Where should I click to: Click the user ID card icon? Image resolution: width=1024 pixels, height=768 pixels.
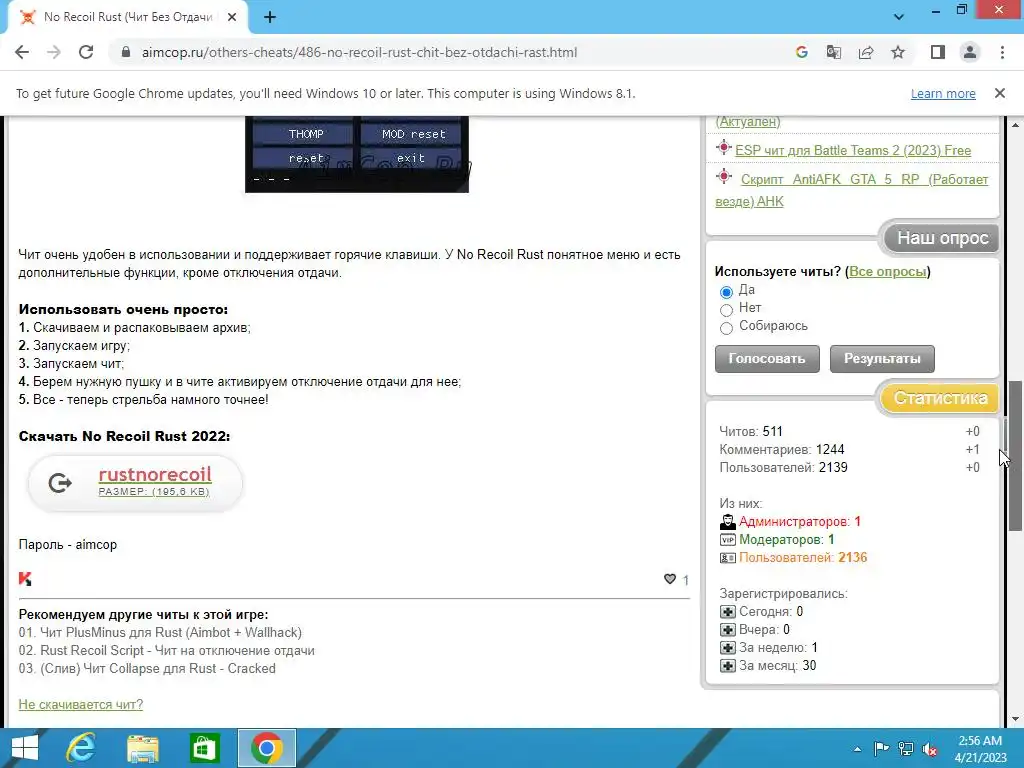728,558
